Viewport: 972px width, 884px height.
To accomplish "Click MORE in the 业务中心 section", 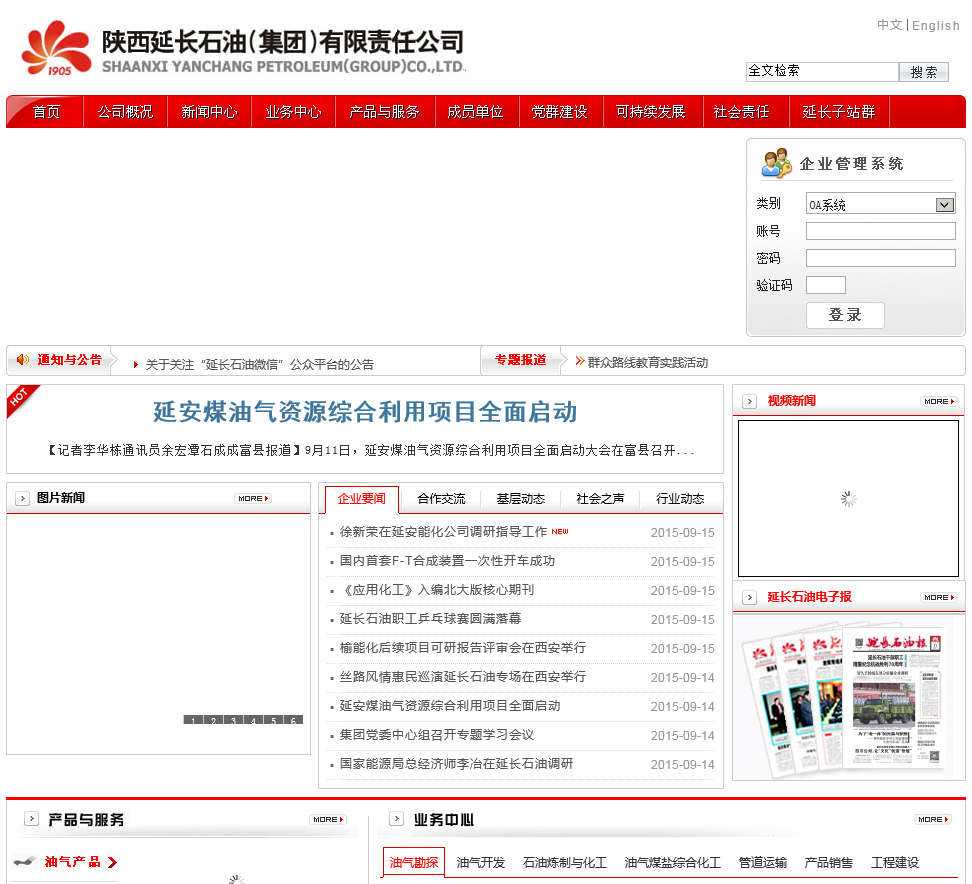I will coord(933,820).
